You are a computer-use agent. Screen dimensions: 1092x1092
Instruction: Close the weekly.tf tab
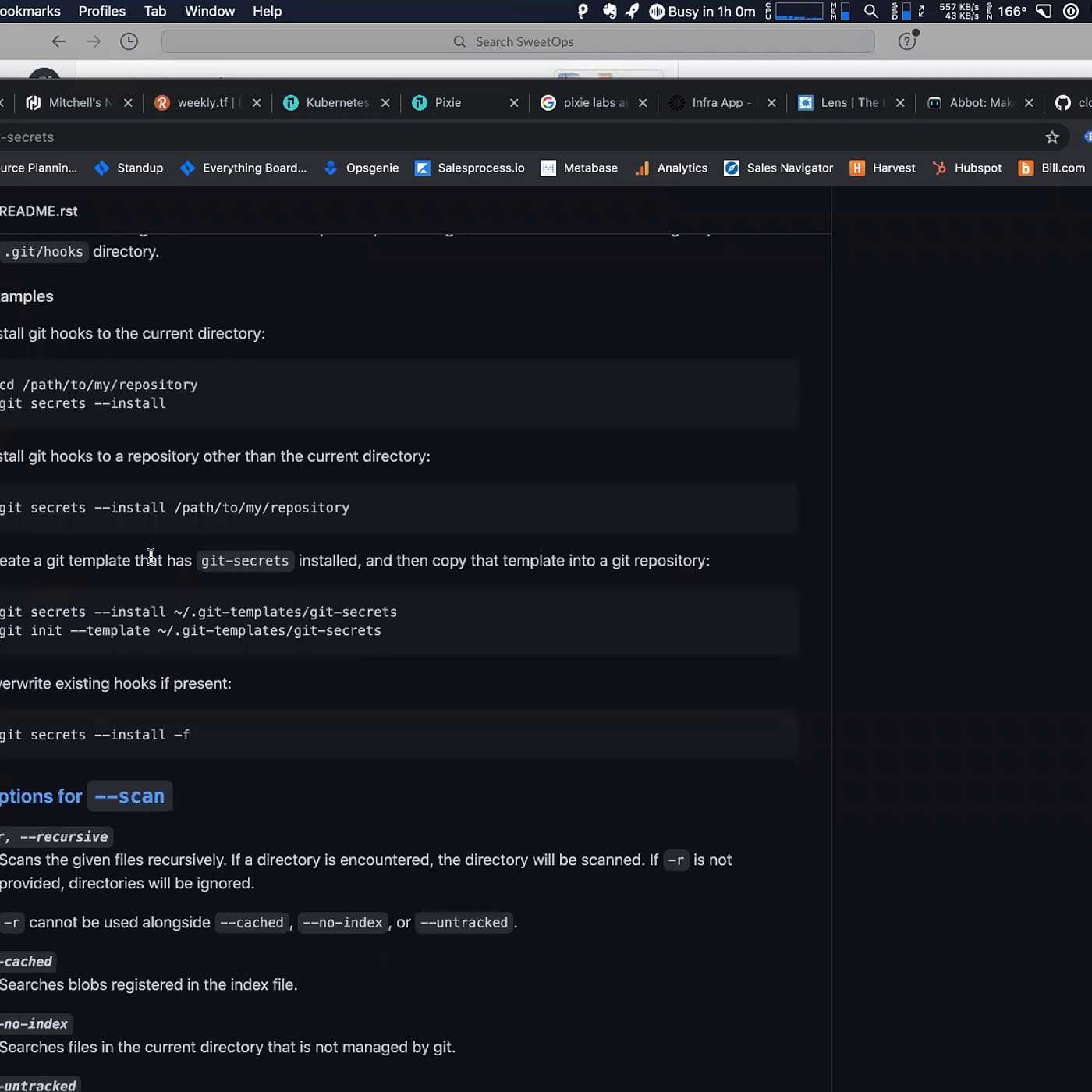tap(257, 102)
